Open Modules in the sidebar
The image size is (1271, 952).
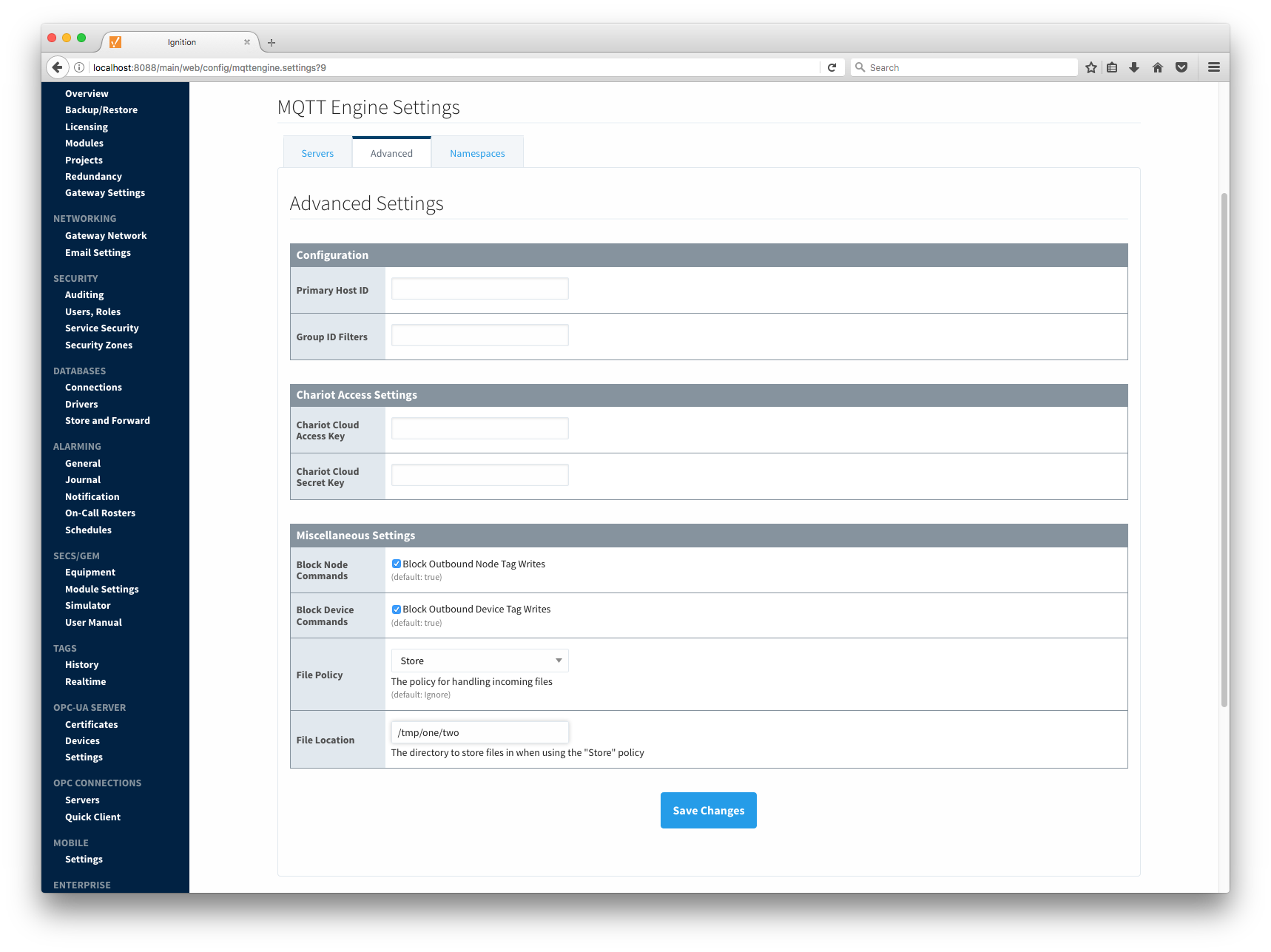click(x=84, y=144)
